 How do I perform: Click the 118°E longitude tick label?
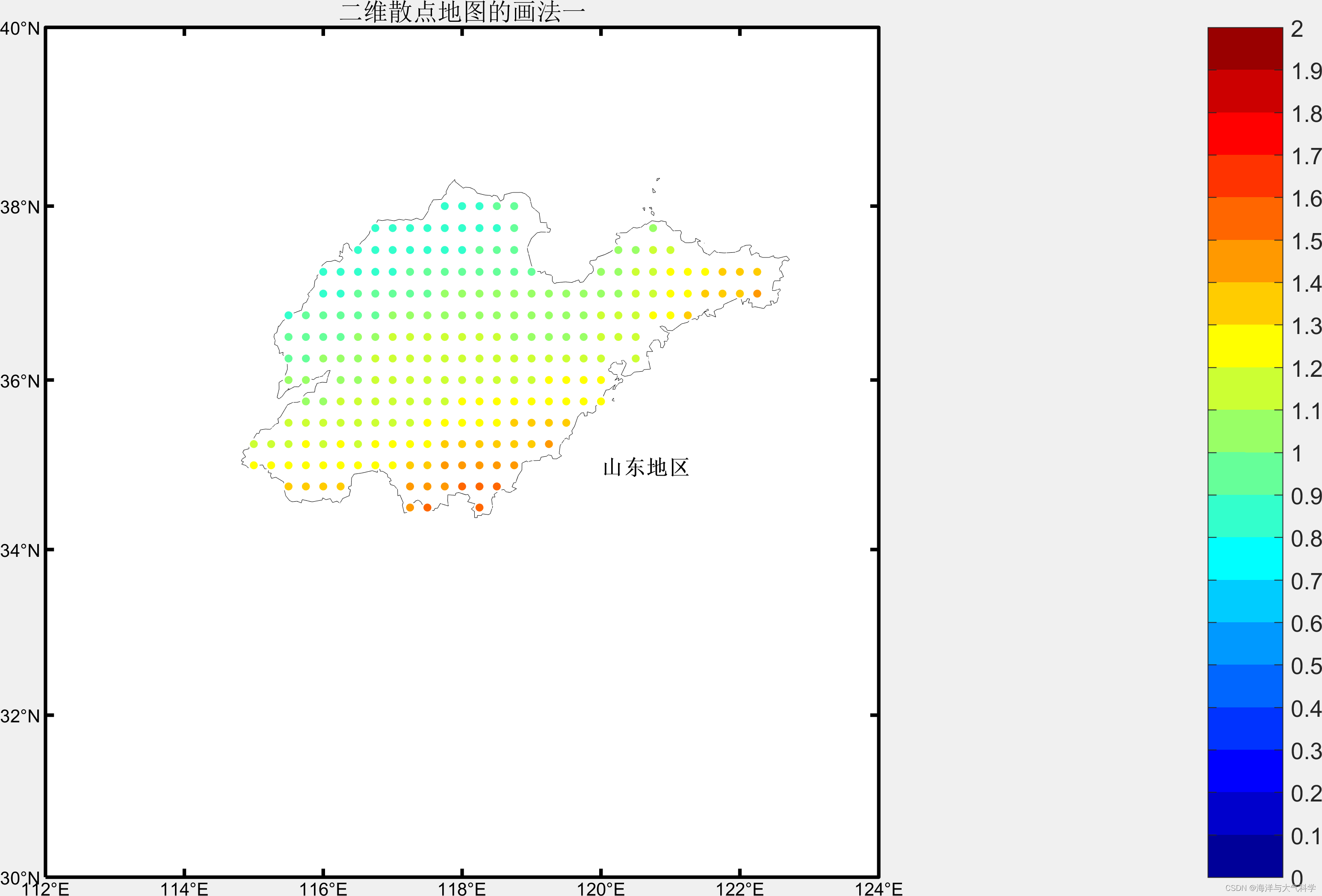(462, 889)
